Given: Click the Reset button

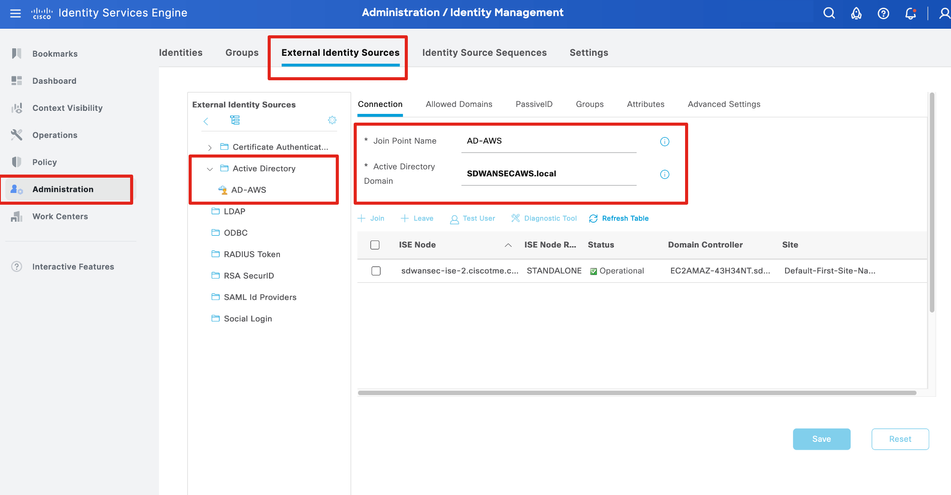Looking at the screenshot, I should pos(900,439).
